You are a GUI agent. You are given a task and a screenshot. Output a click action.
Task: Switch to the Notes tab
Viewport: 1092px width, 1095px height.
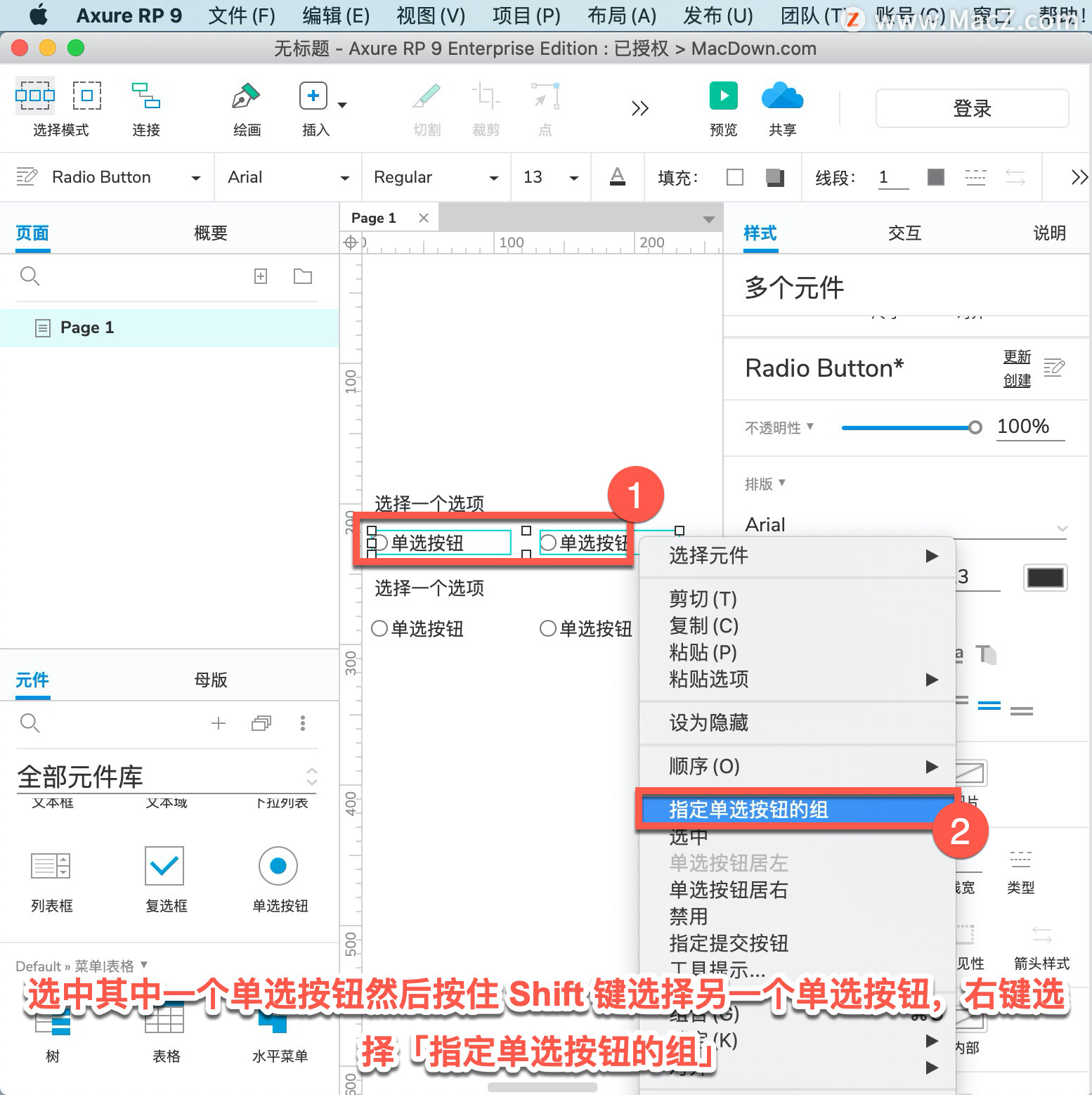tap(1049, 233)
